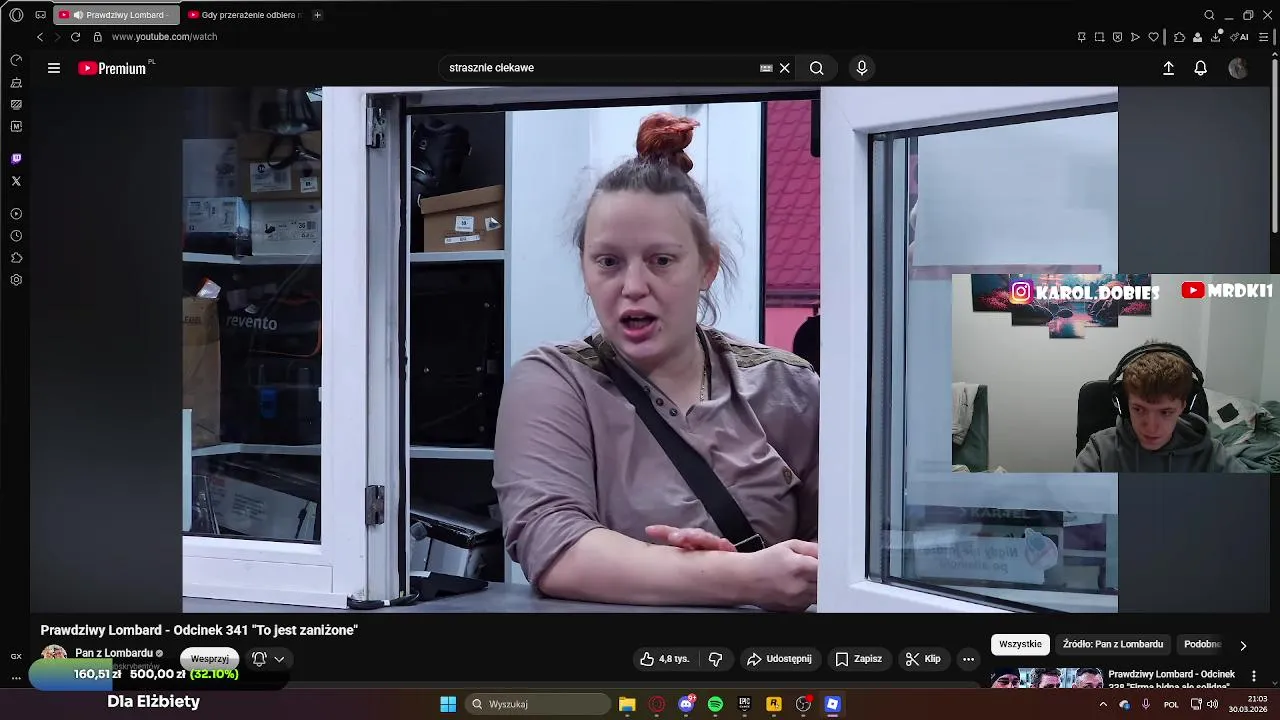Click the page vertical scrollbar
Viewport: 1280px width, 720px height.
(1274, 145)
